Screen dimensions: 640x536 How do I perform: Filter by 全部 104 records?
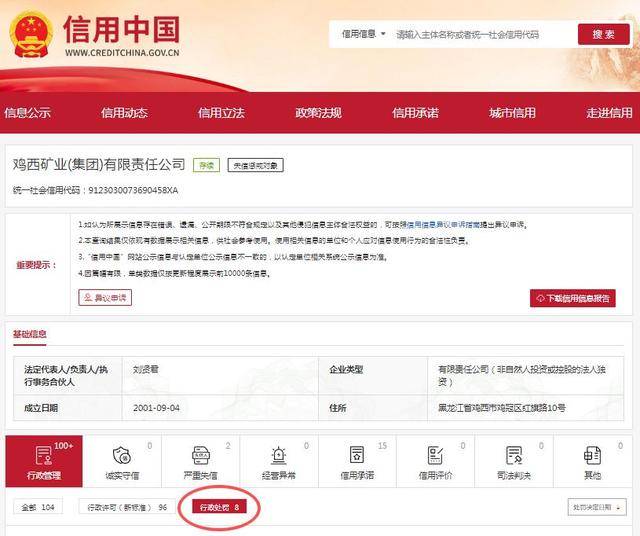[38, 507]
